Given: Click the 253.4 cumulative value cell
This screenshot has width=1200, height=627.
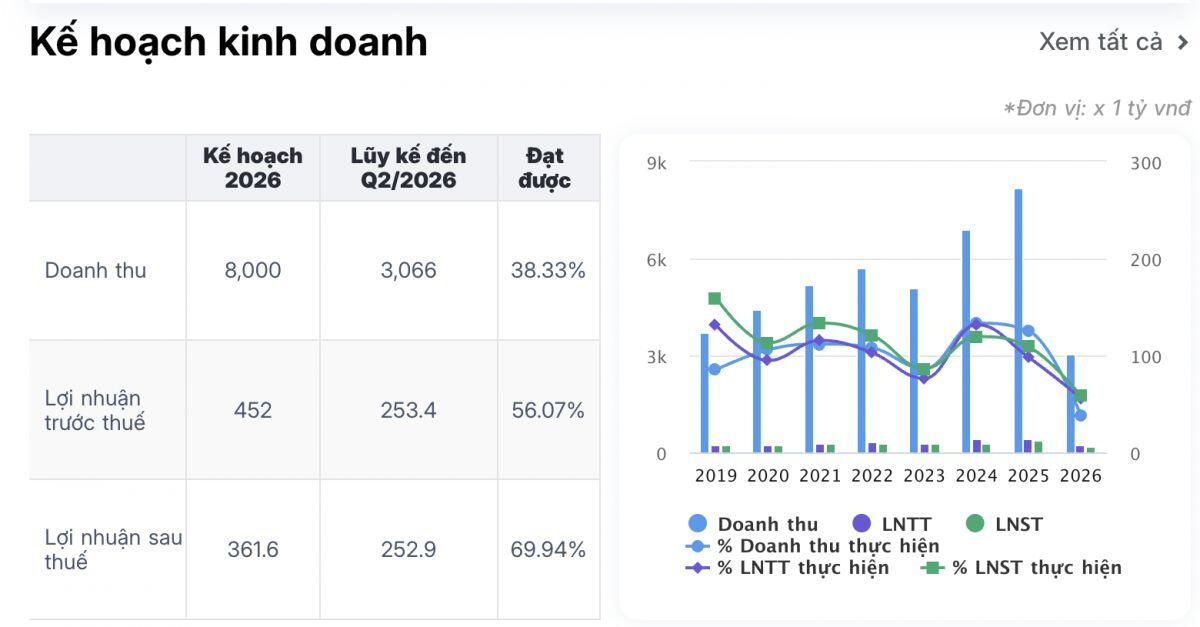Looking at the screenshot, I should click(409, 410).
